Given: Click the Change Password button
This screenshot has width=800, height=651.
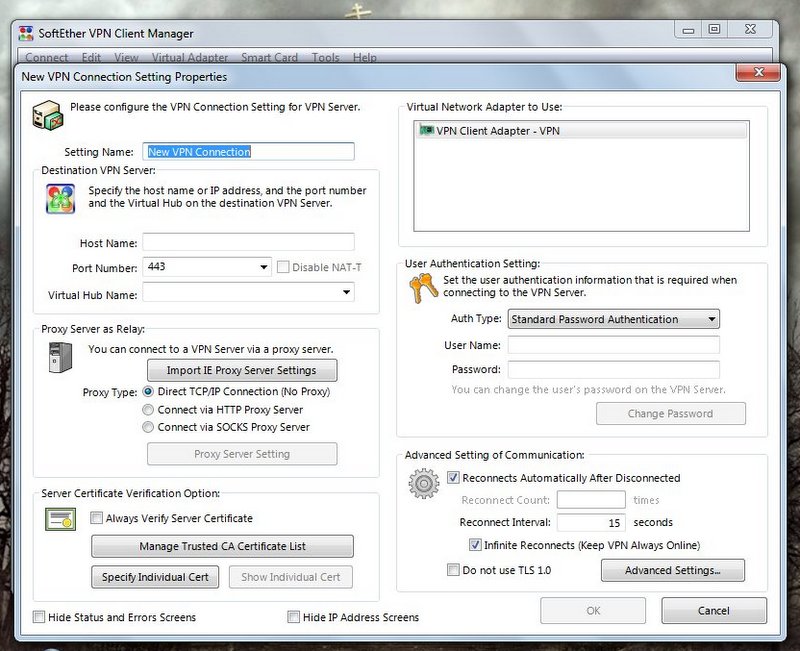Looking at the screenshot, I should (671, 414).
